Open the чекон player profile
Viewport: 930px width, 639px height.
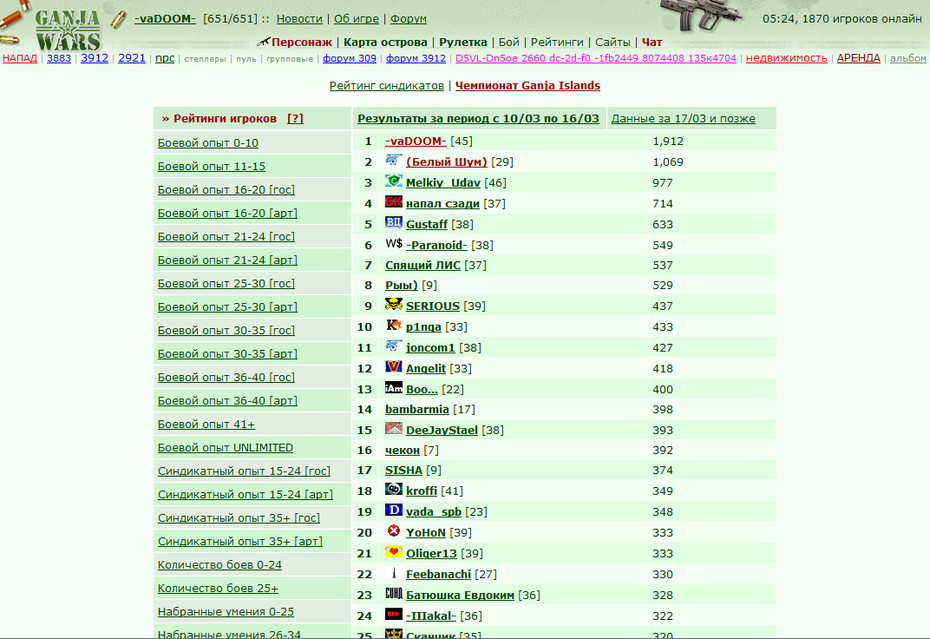402,450
